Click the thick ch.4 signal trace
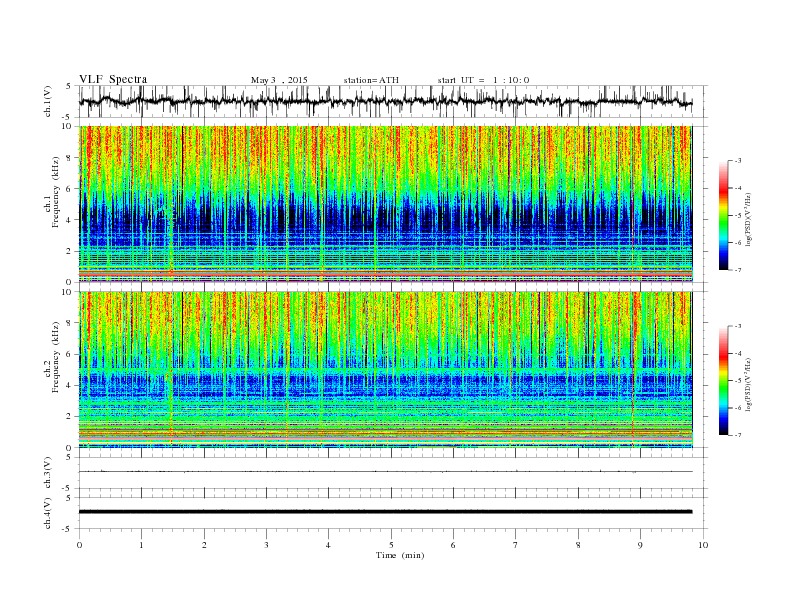Screen dimensions: 792x612 pos(385,512)
